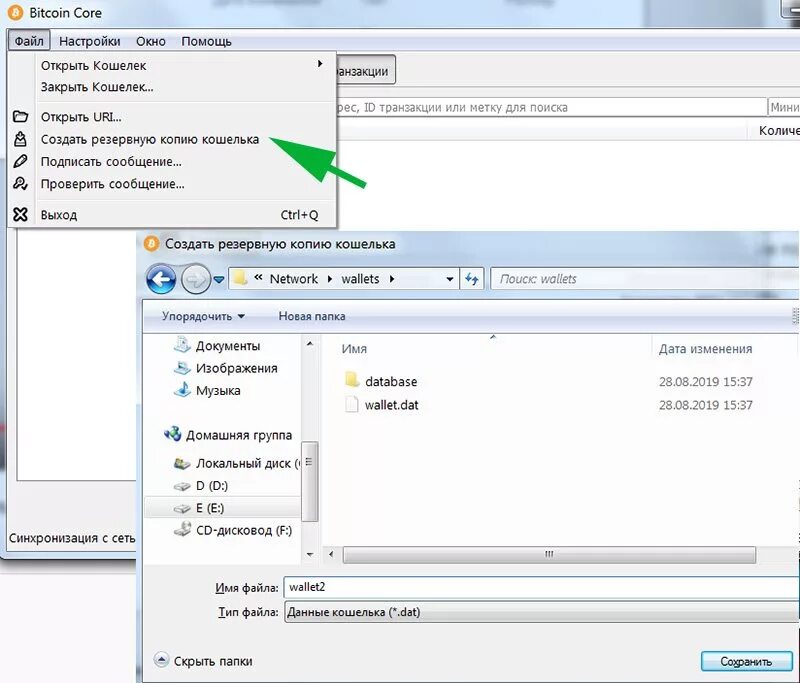This screenshot has width=800, height=683.
Task: Focus the Поиск: wallets search box
Action: [644, 279]
